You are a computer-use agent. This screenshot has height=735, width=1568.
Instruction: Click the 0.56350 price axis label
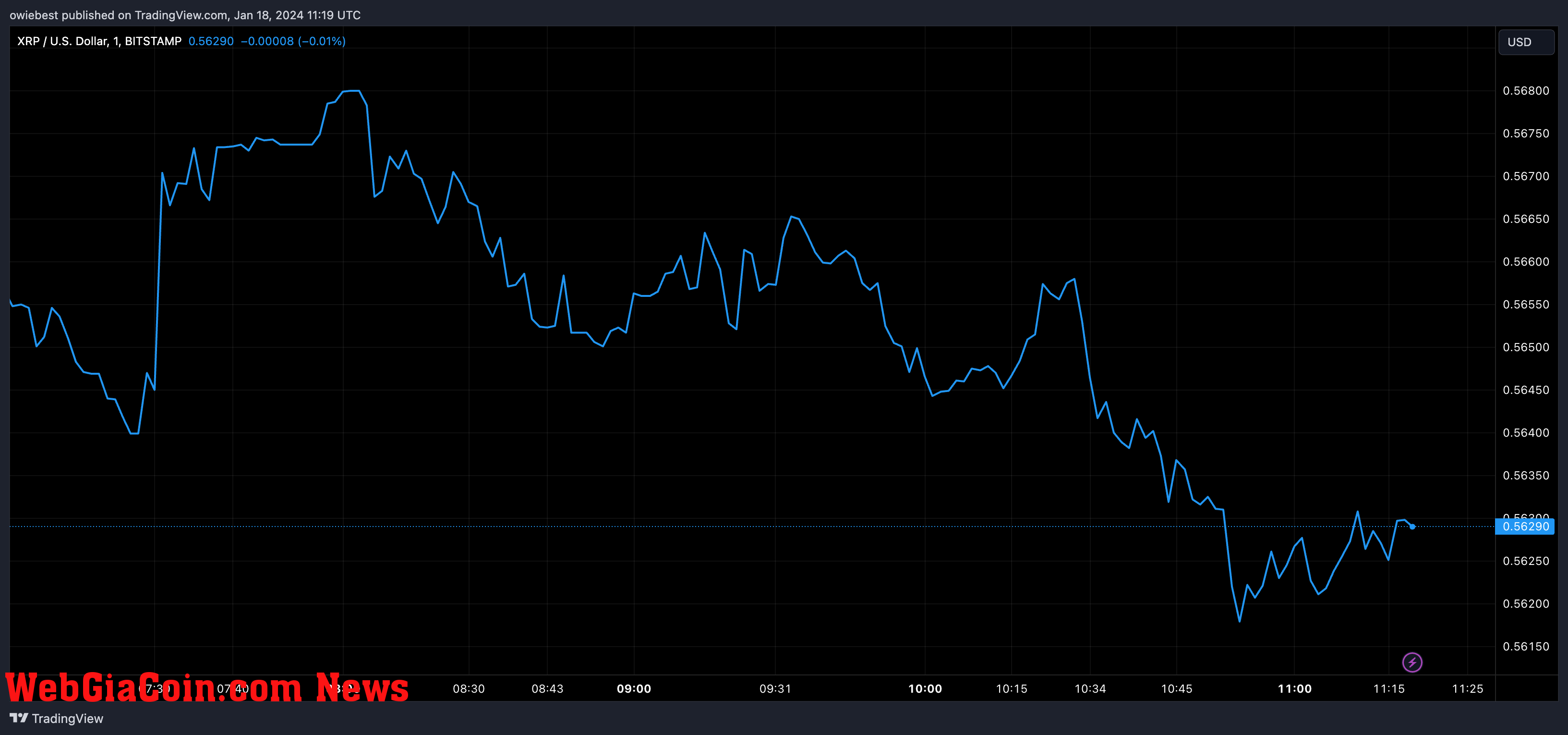coord(1526,475)
